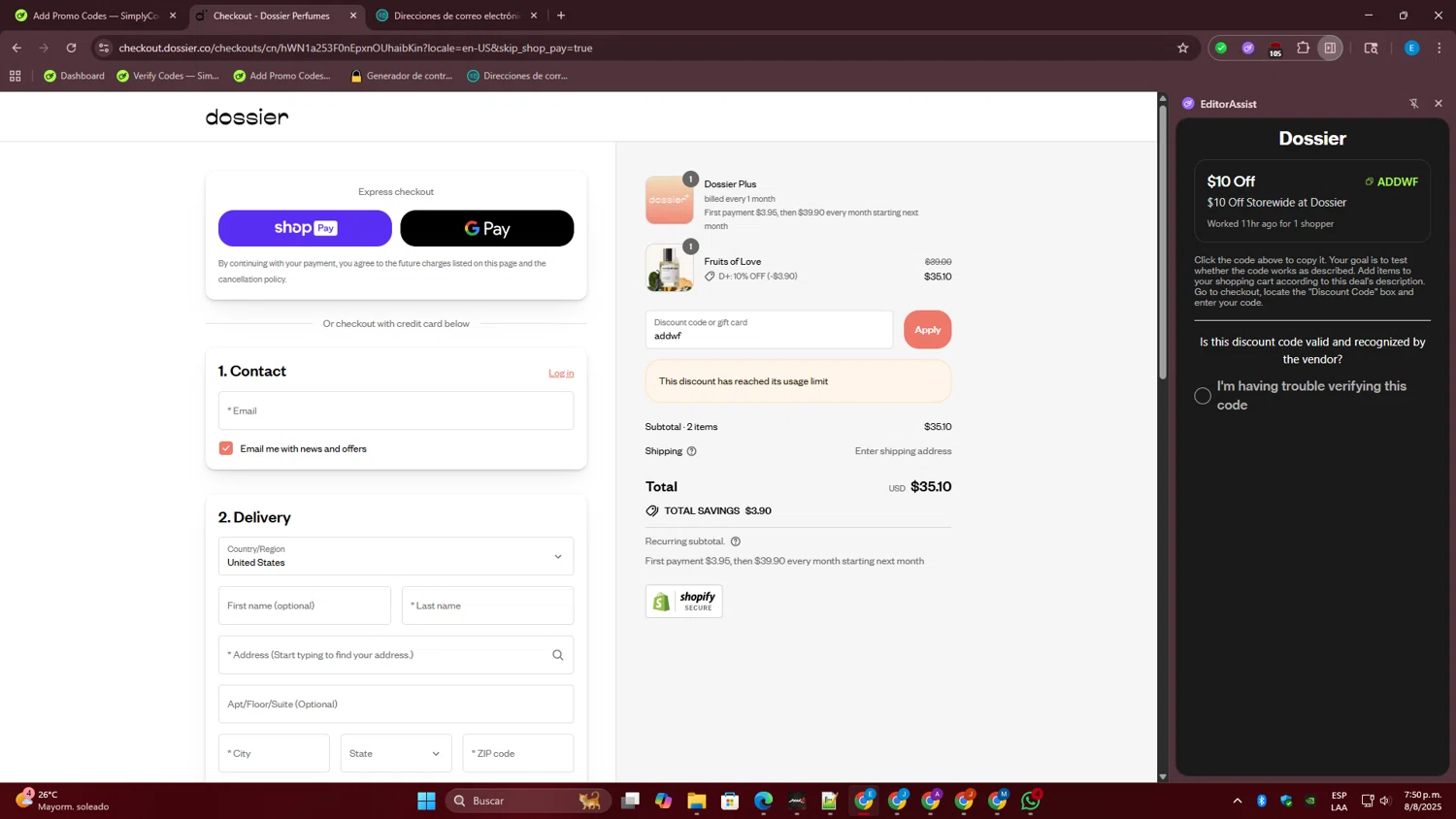Switch to Direcciones de correo electrónico tab
This screenshot has height=819, width=1456.
456,16
